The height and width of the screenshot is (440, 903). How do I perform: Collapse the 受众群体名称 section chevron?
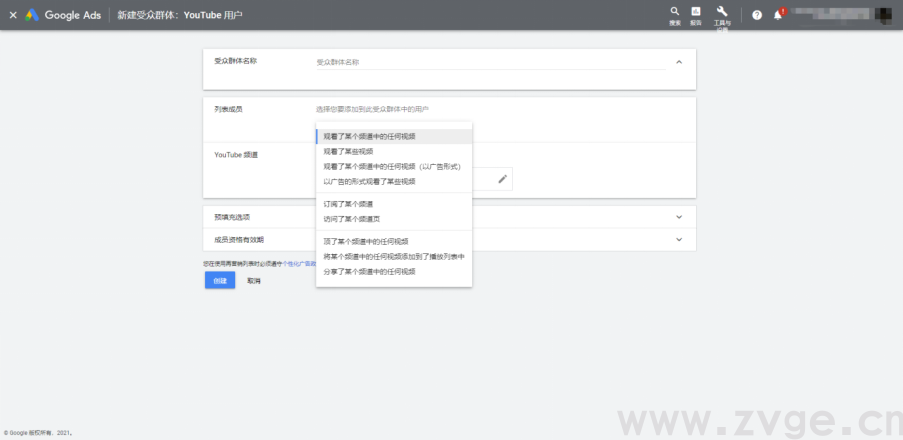(x=679, y=62)
